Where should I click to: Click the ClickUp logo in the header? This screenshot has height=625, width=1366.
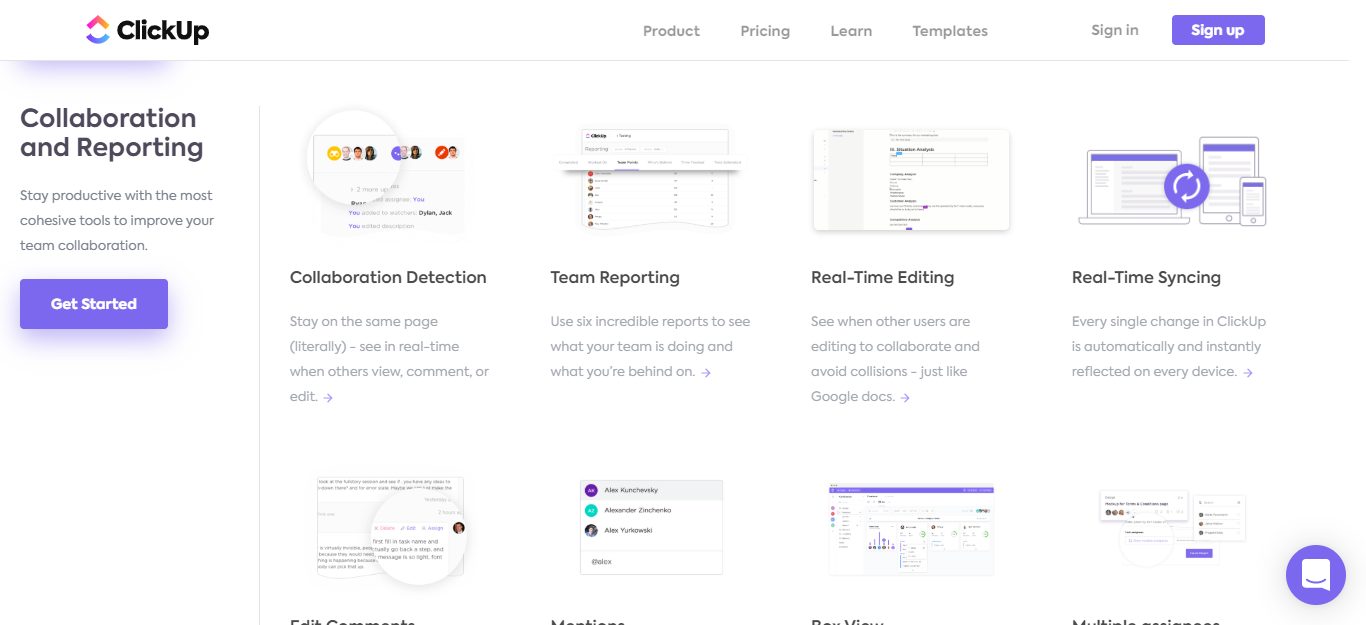[x=147, y=30]
